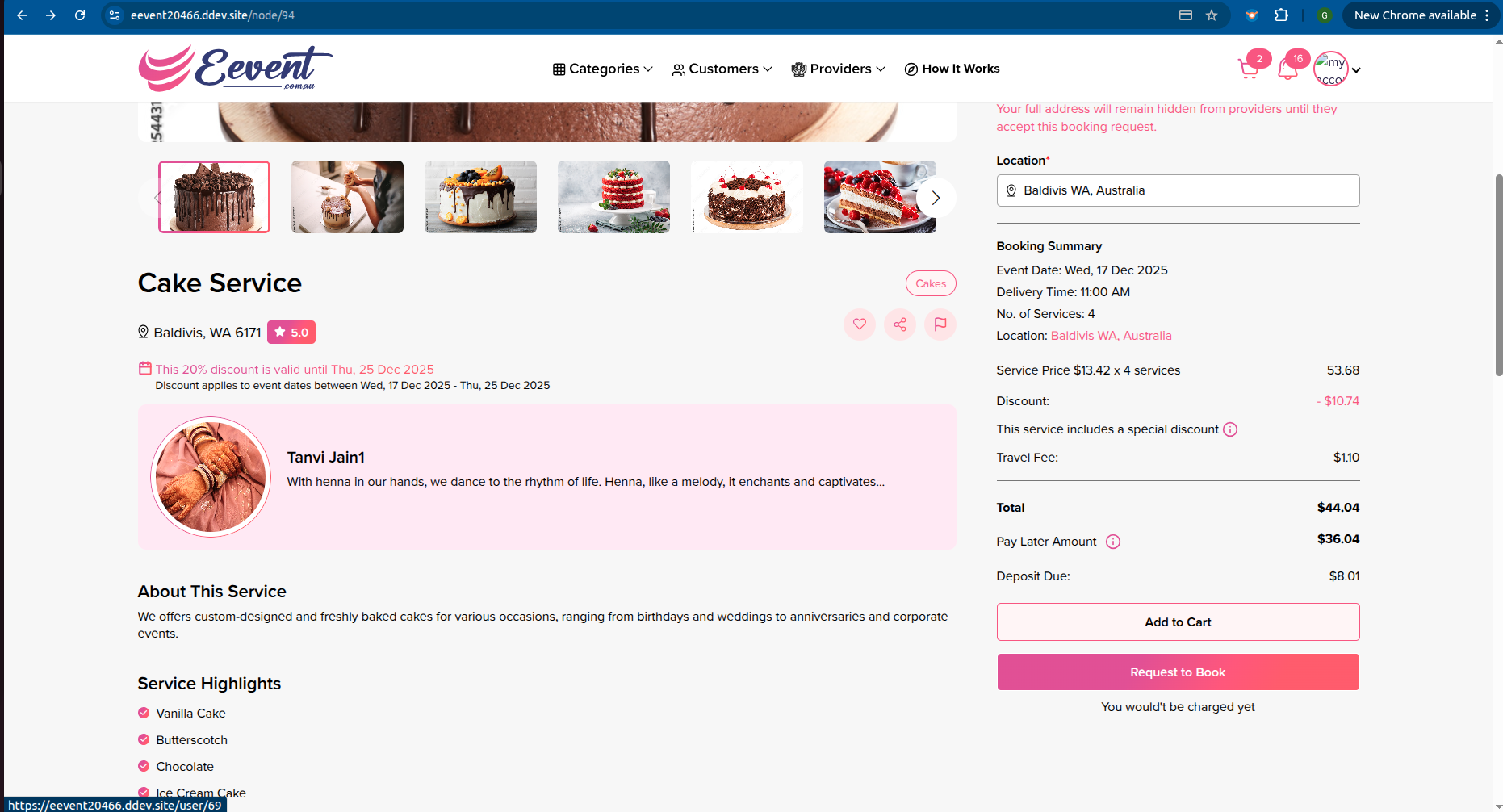Report this service using flag icon

940,324
